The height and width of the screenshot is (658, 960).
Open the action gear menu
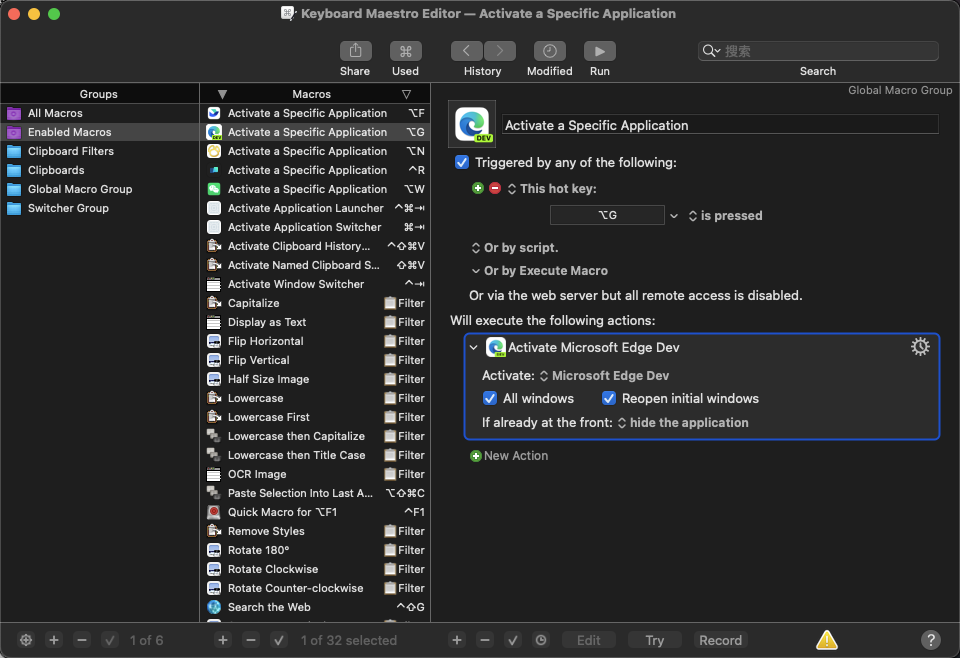pos(920,347)
